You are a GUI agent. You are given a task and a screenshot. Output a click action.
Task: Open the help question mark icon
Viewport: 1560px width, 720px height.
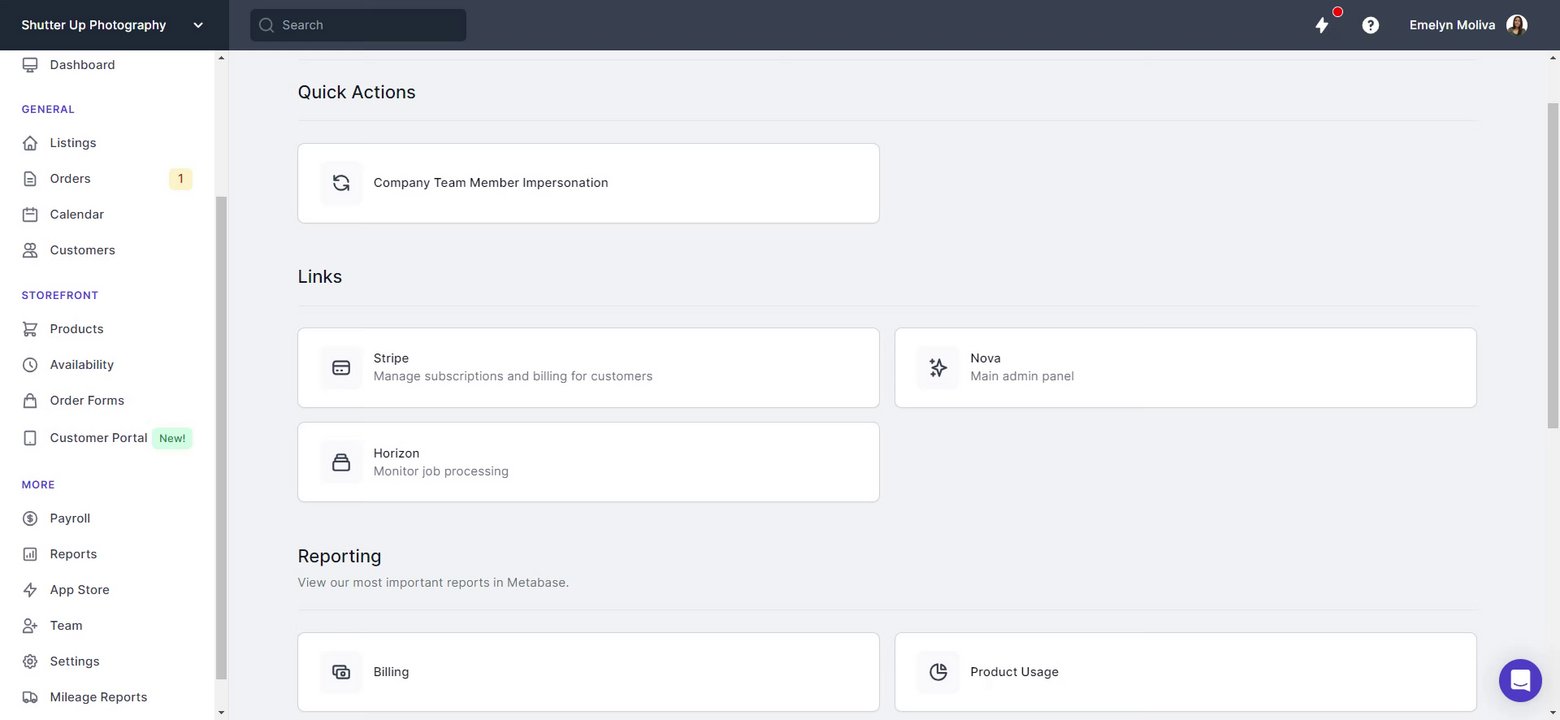[1371, 25]
